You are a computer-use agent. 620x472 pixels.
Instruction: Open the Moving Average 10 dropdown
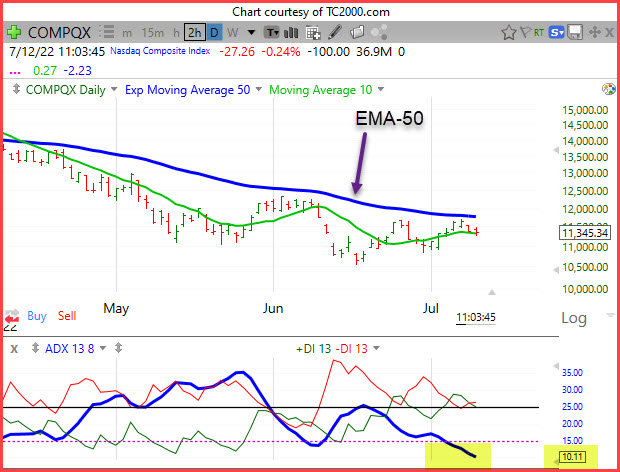point(381,89)
